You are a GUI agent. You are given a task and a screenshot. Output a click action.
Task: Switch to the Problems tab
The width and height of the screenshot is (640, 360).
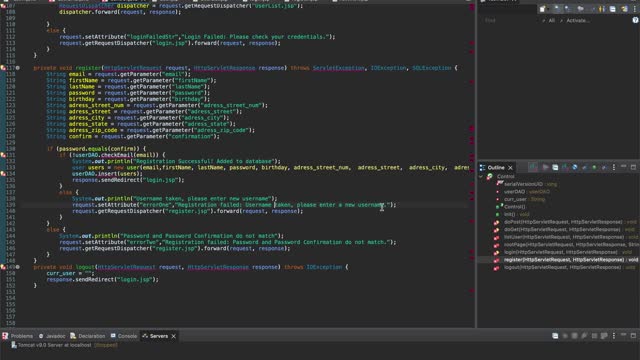click(x=18, y=336)
